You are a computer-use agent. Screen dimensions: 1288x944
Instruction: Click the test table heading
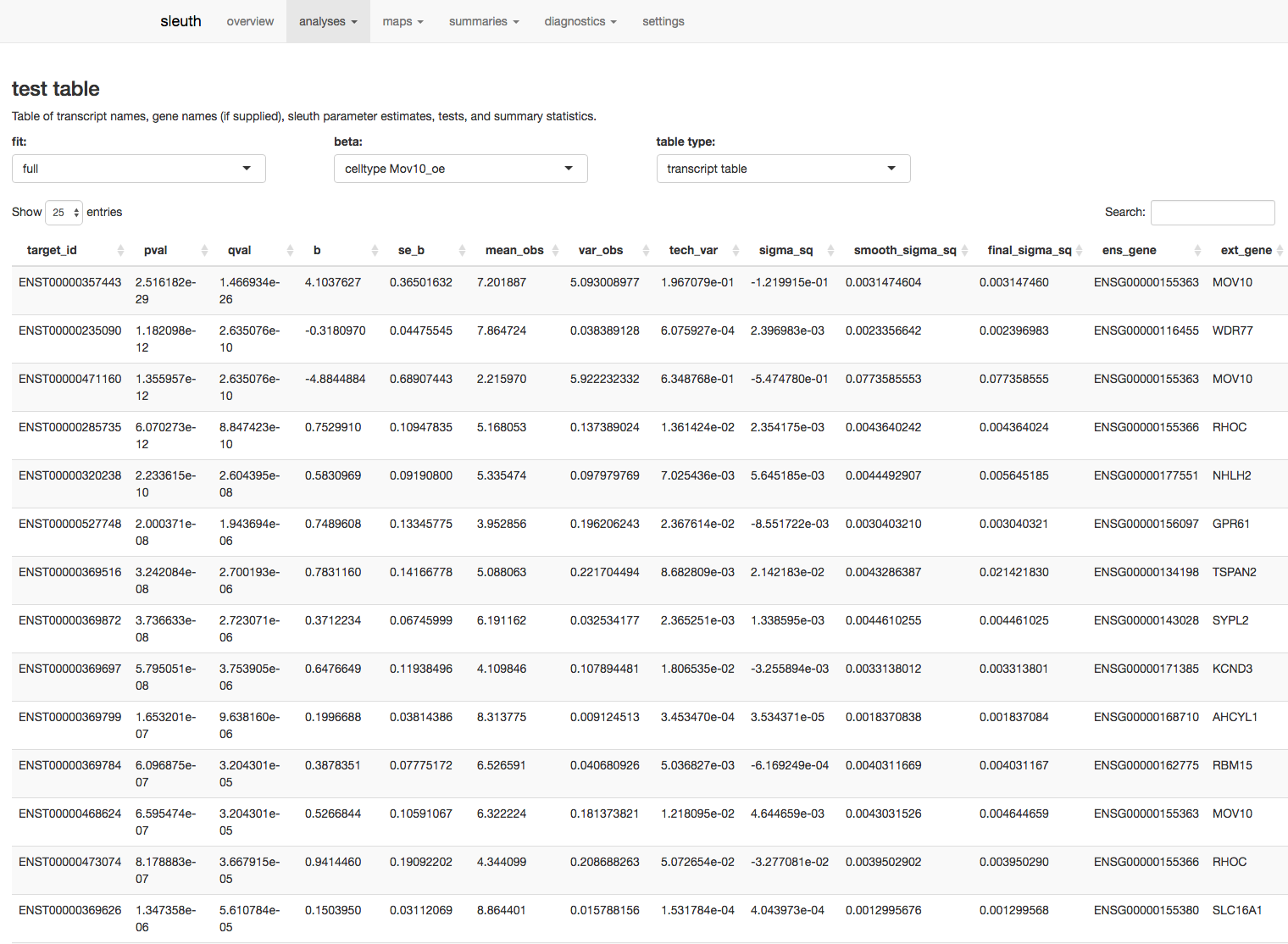pos(56,89)
